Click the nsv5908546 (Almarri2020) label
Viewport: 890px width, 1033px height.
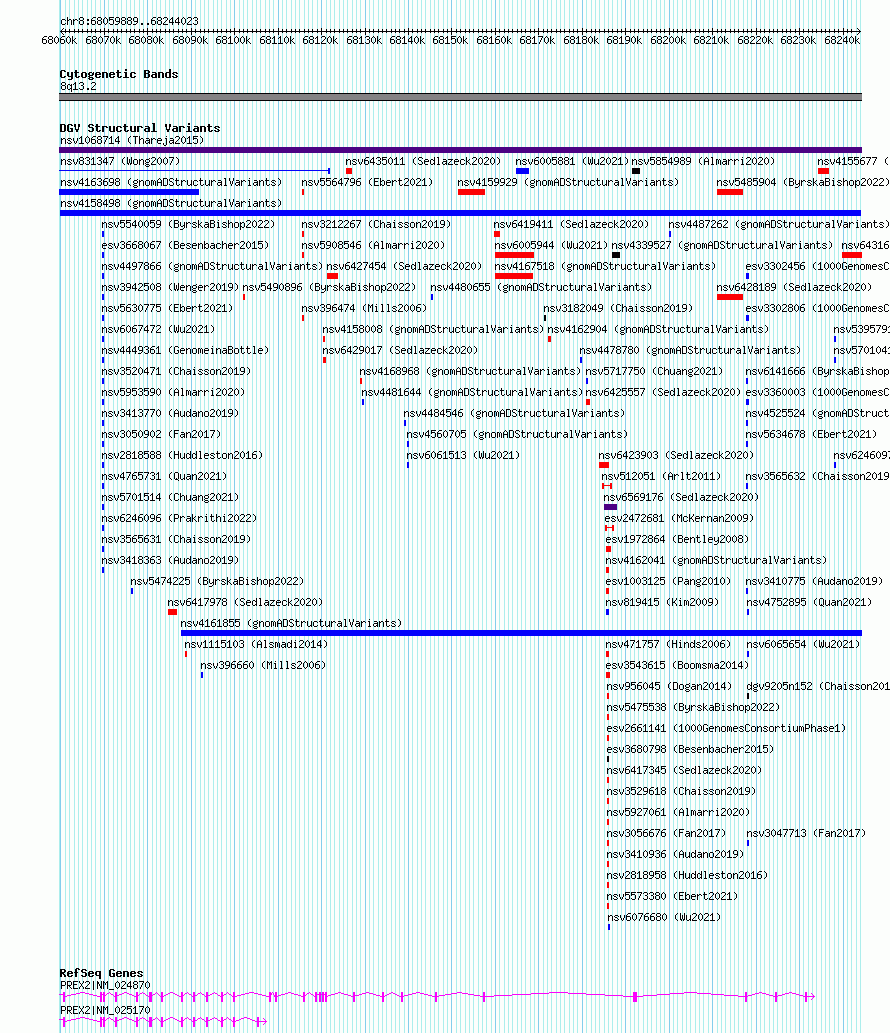coord(373,246)
